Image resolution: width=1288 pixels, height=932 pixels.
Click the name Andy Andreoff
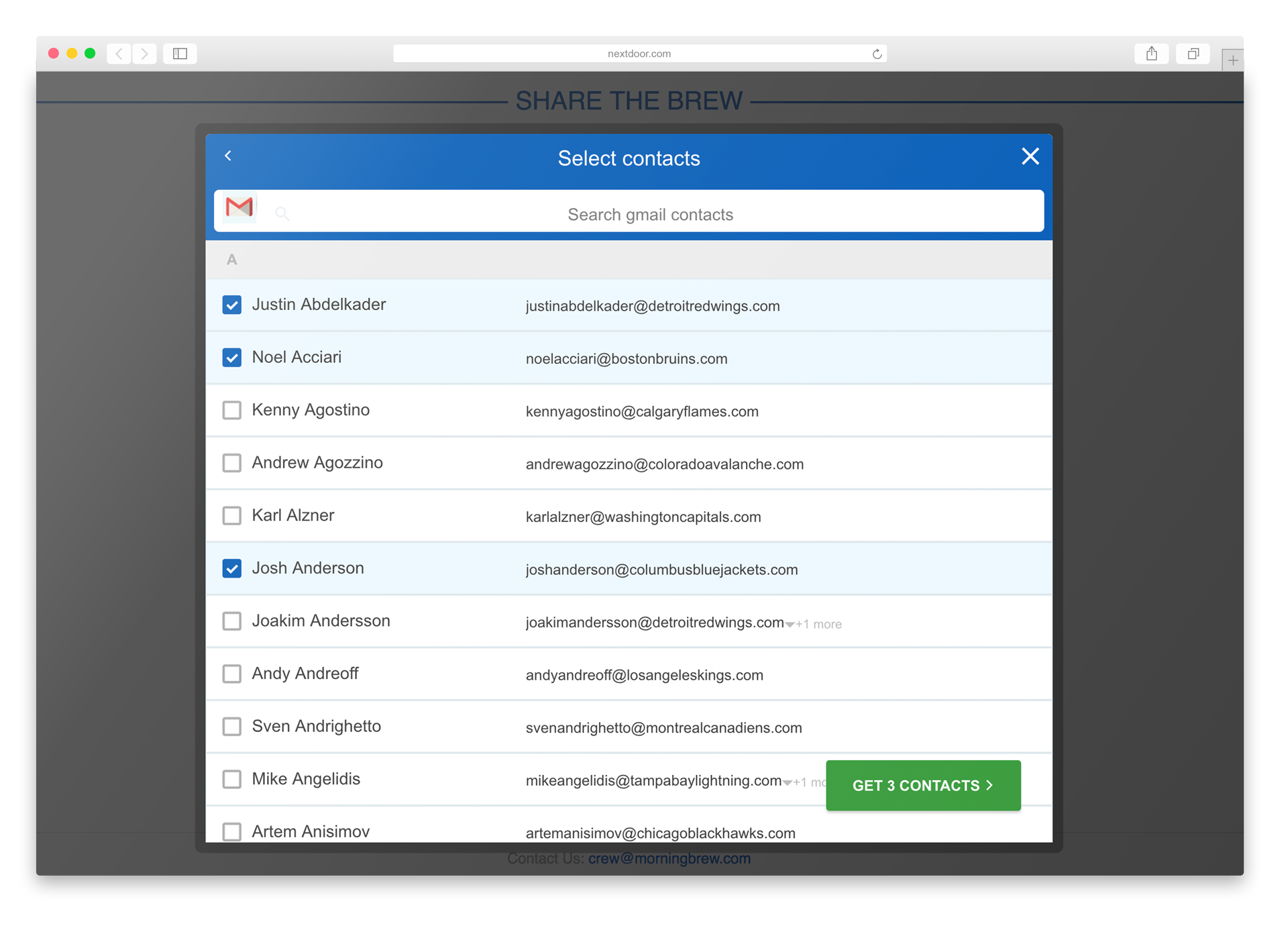[x=305, y=674]
